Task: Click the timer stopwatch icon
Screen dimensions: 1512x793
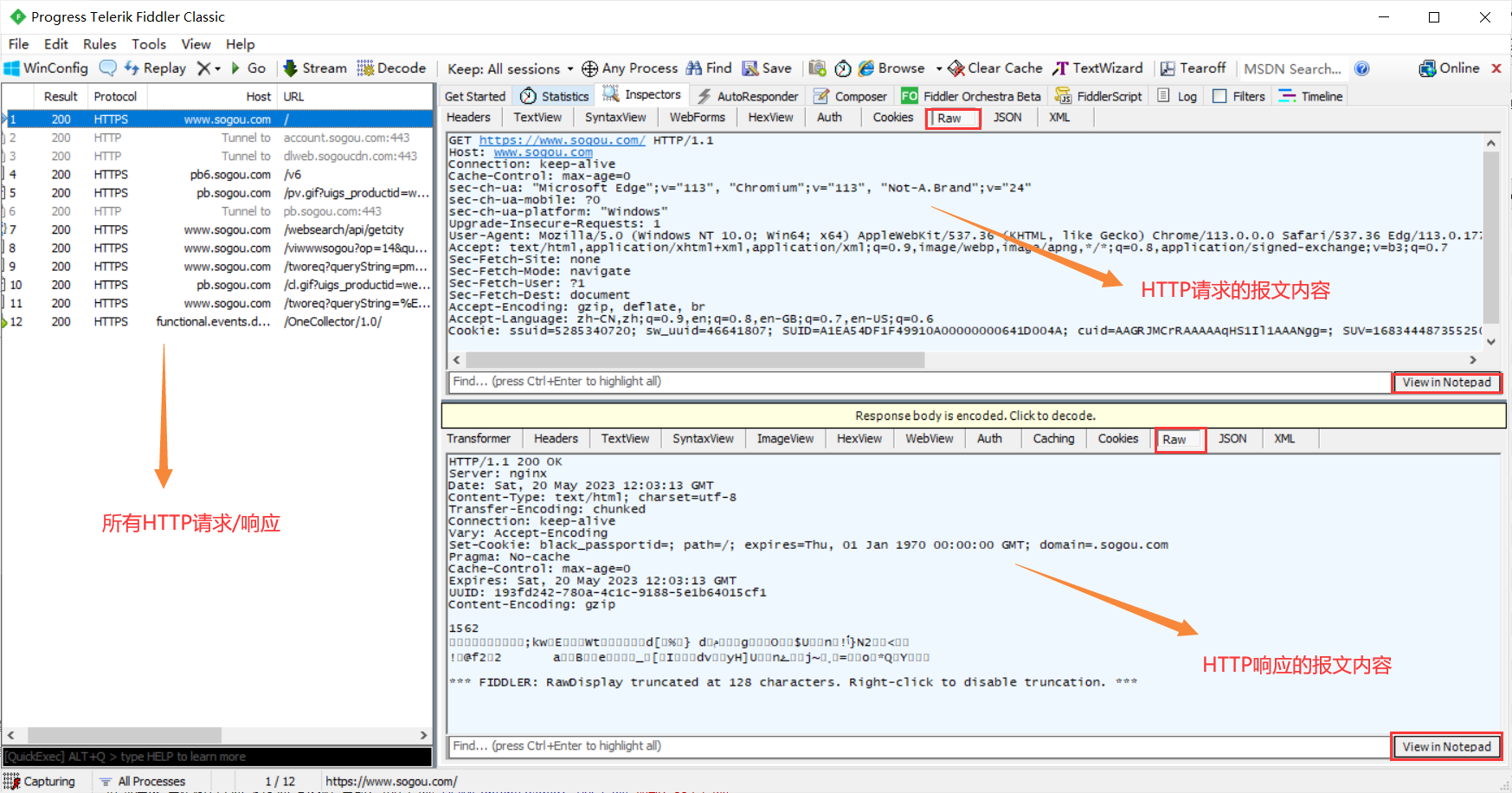Action: [843, 68]
